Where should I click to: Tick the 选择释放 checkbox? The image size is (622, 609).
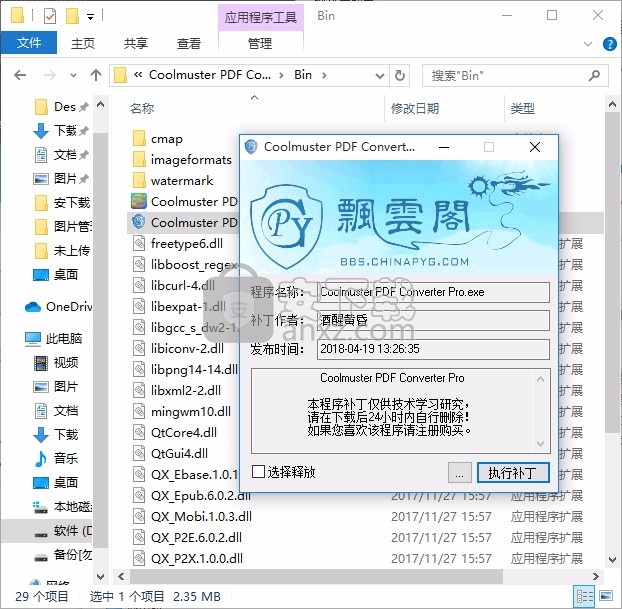pos(258,472)
